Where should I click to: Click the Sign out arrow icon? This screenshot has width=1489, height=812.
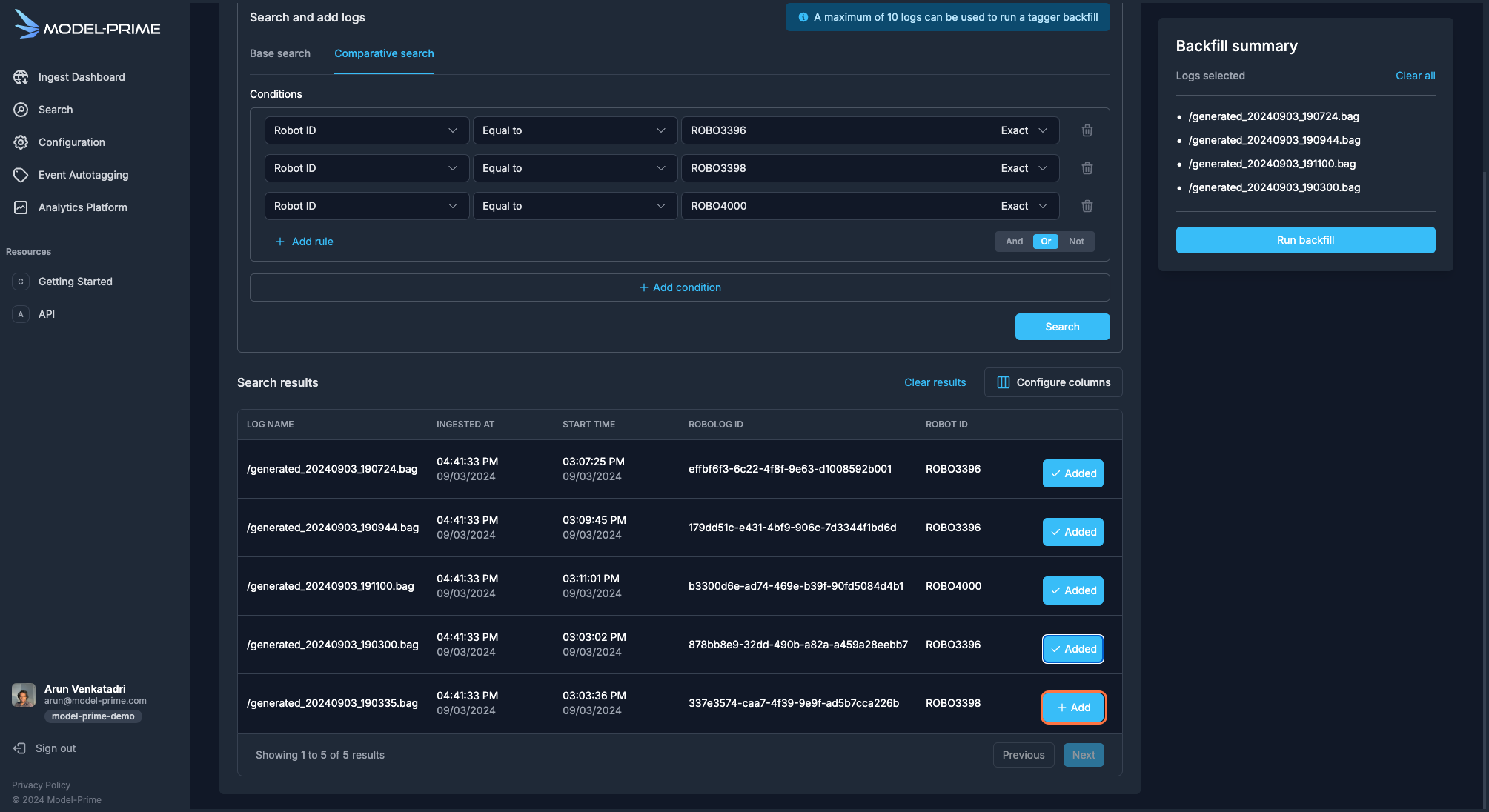pyautogui.click(x=19, y=748)
